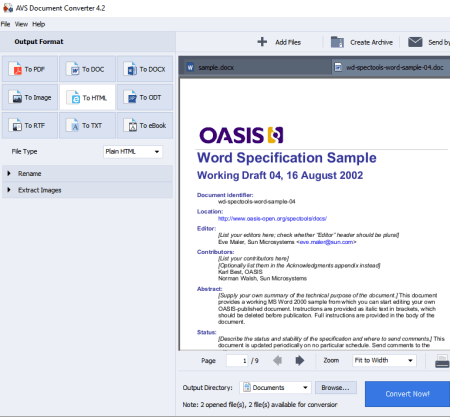Click the Word Specification Sample heading

(287, 158)
